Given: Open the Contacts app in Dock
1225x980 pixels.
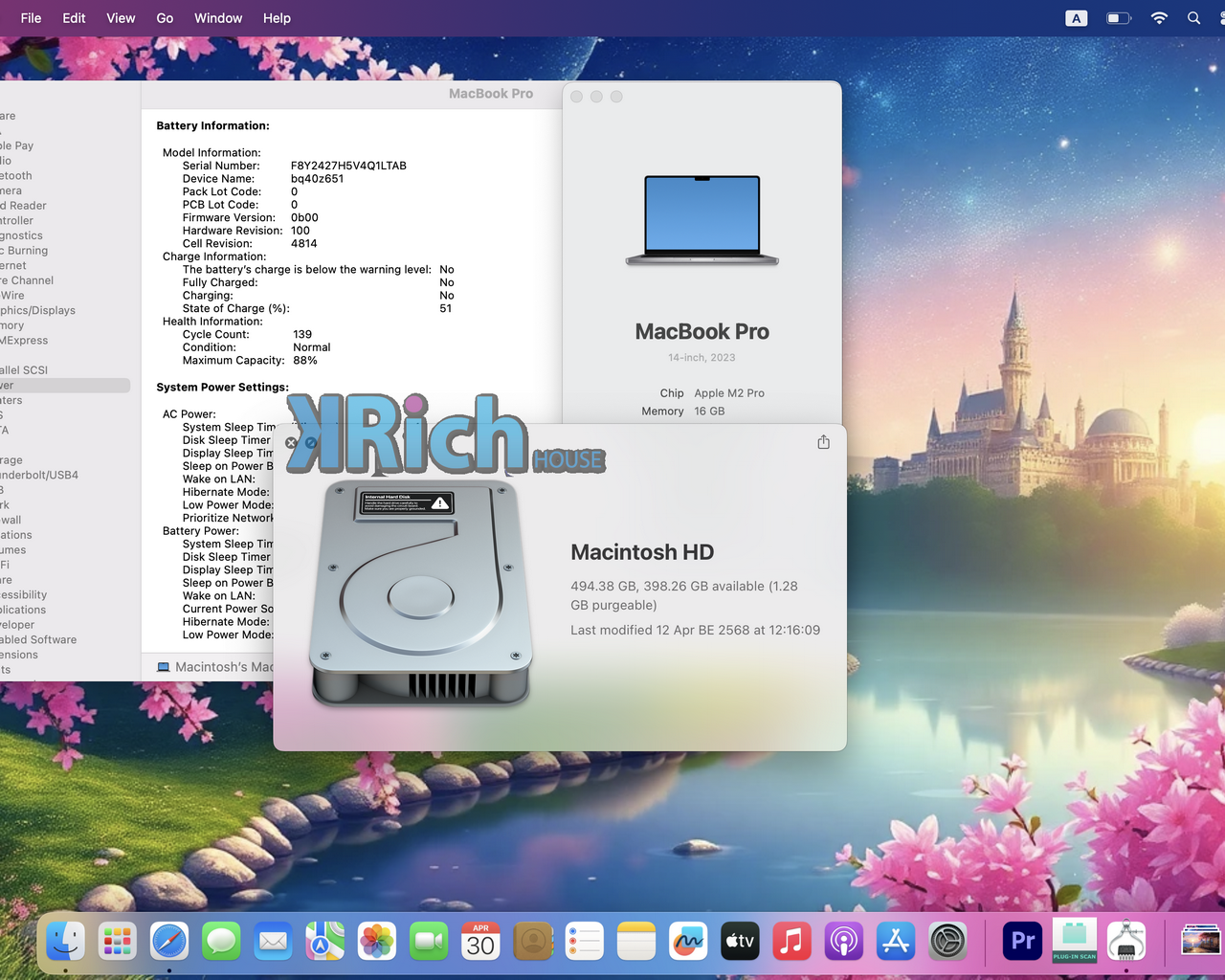Looking at the screenshot, I should pyautogui.click(x=533, y=942).
